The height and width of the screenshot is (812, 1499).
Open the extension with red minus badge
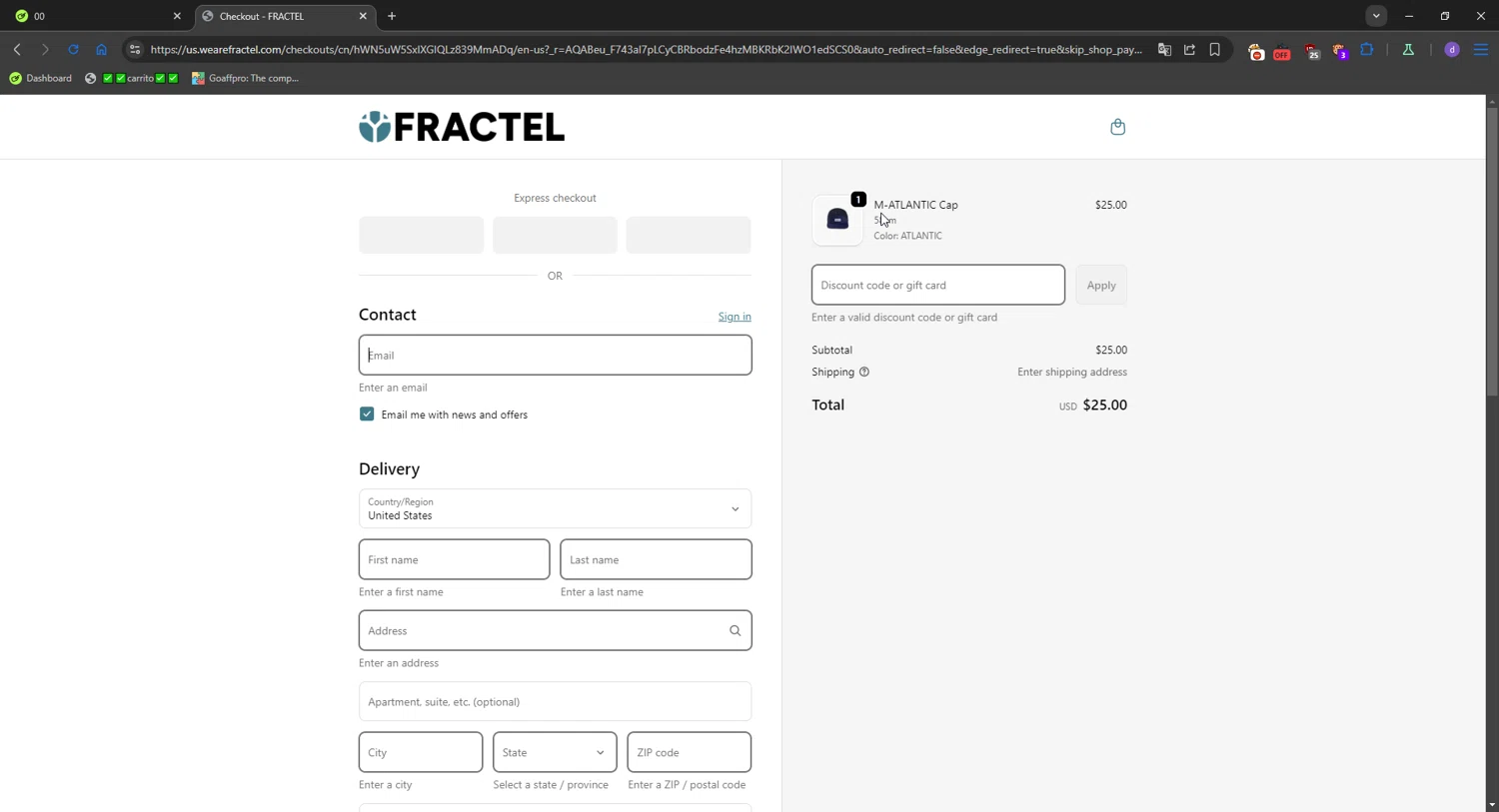1256,51
